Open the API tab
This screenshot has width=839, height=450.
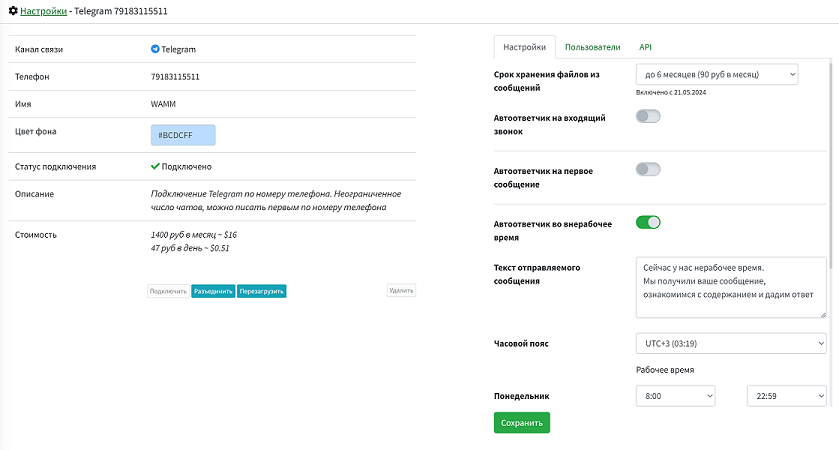tap(645, 47)
